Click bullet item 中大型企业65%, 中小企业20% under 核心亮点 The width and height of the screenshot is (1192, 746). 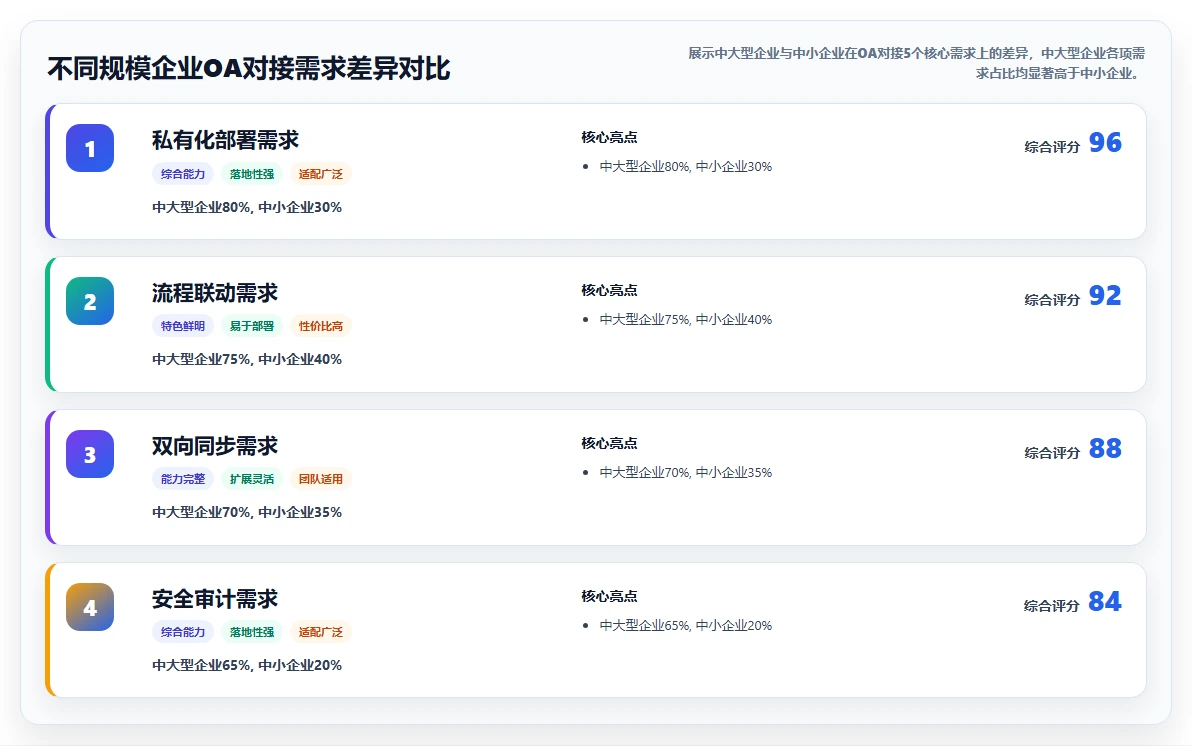tap(686, 625)
